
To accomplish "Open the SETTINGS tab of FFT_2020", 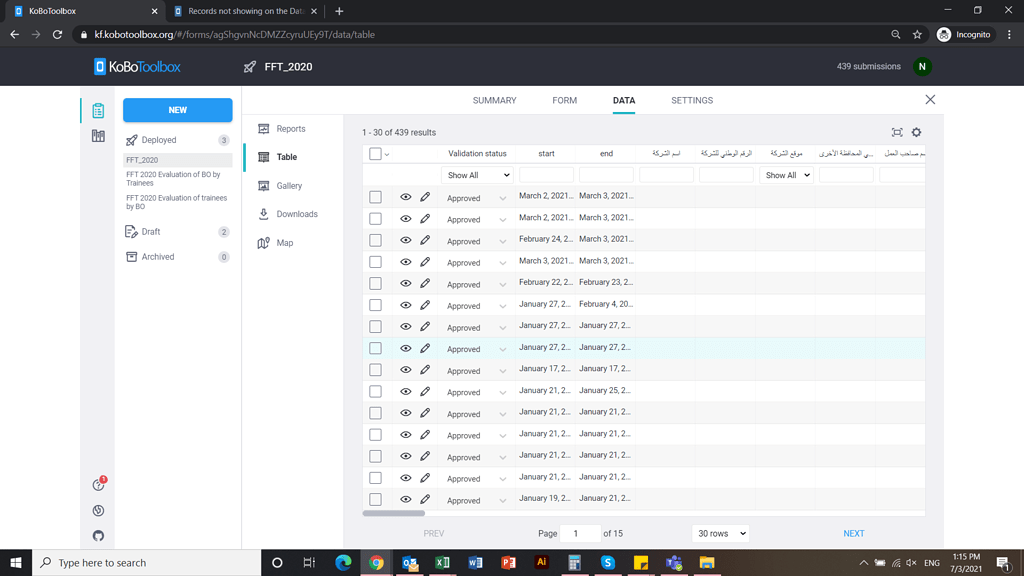I will [692, 100].
